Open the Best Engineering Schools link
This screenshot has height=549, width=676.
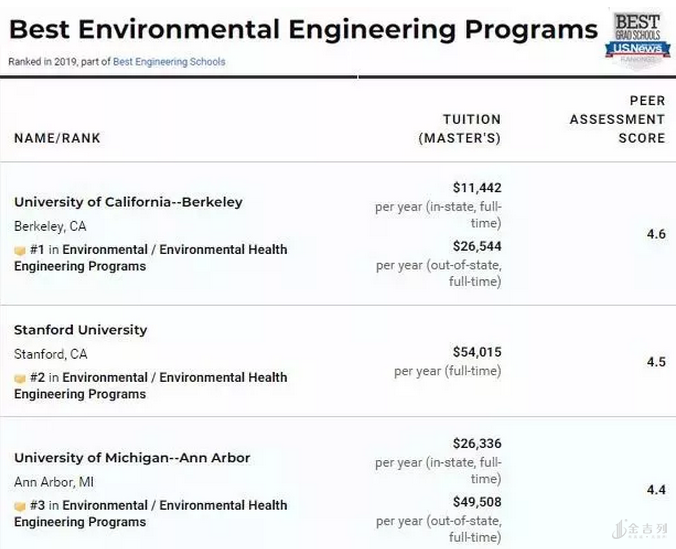click(x=169, y=62)
